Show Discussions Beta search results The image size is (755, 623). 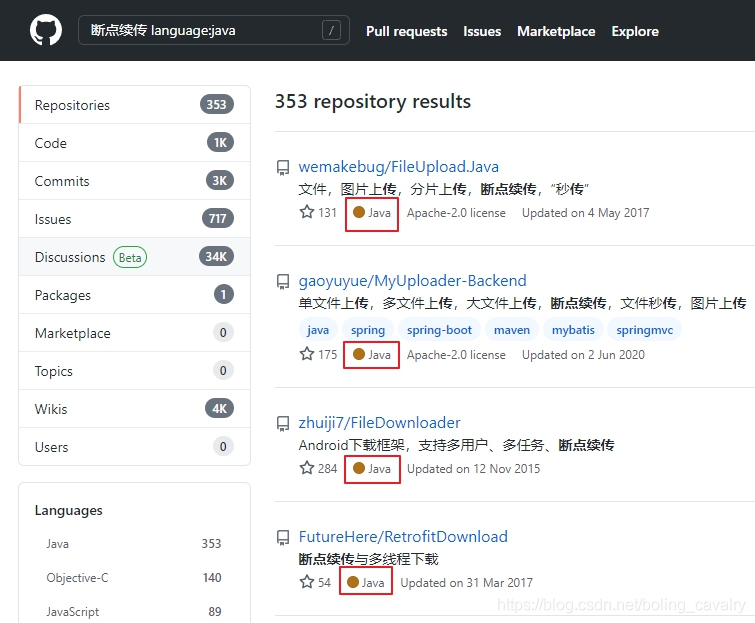(x=134, y=257)
